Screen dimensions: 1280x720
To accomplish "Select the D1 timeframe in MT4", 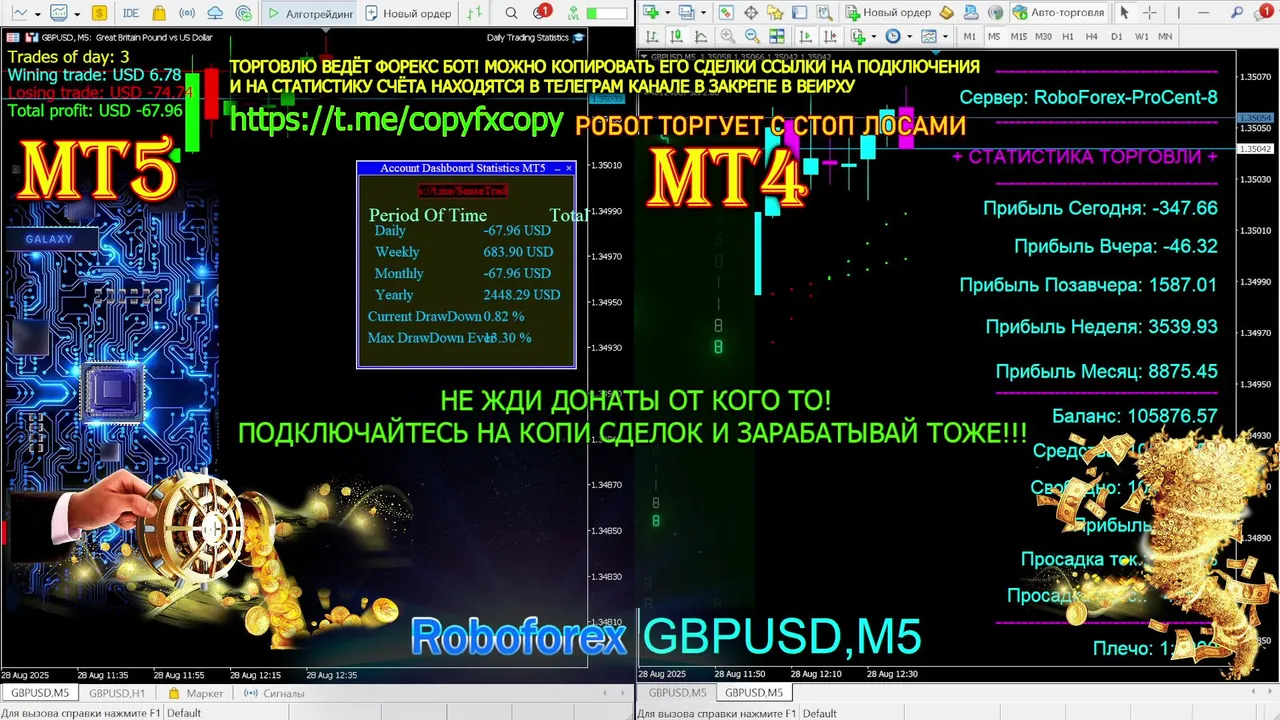I will [x=1117, y=36].
